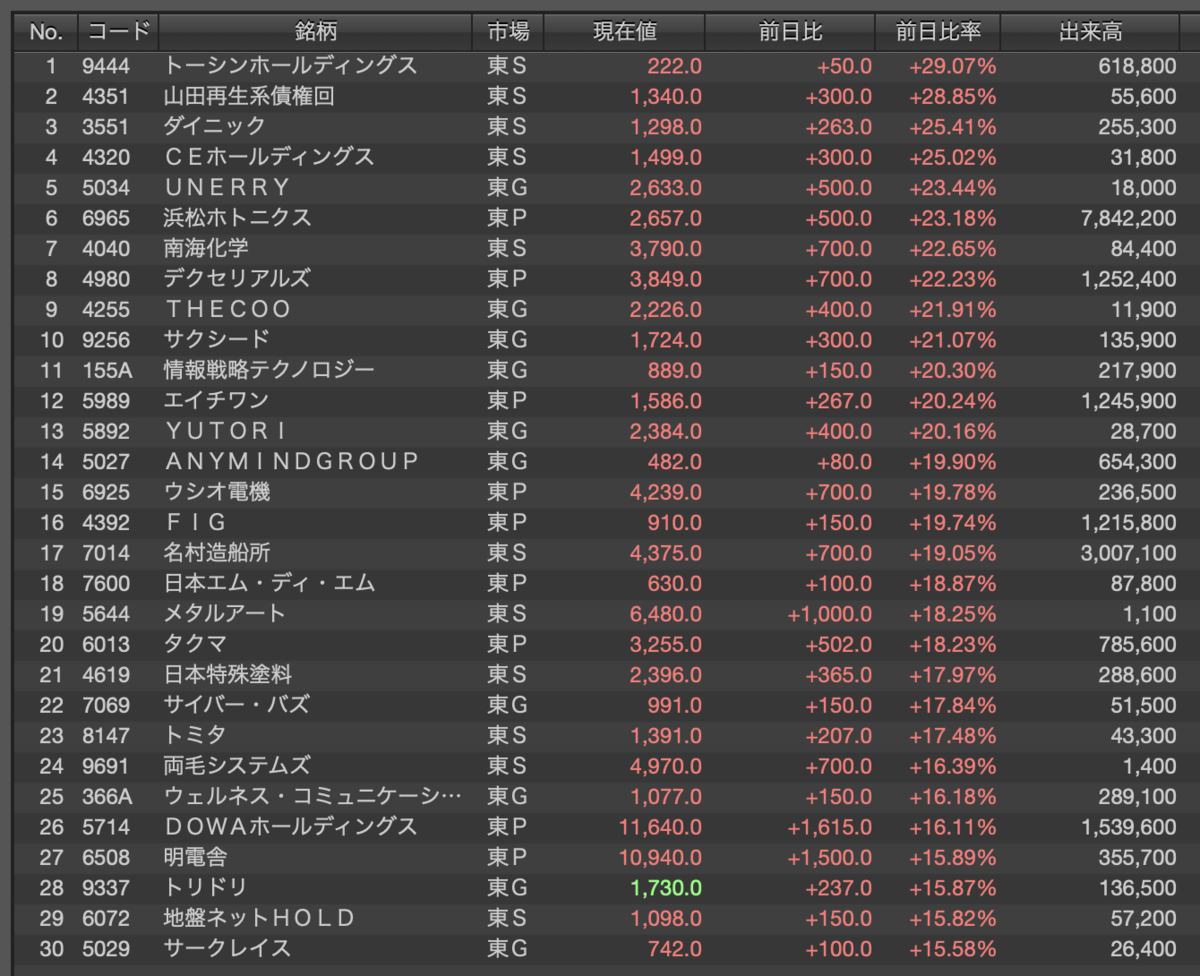Click volume 7,842,200 cell
This screenshot has height=976, width=1200.
click(1128, 218)
